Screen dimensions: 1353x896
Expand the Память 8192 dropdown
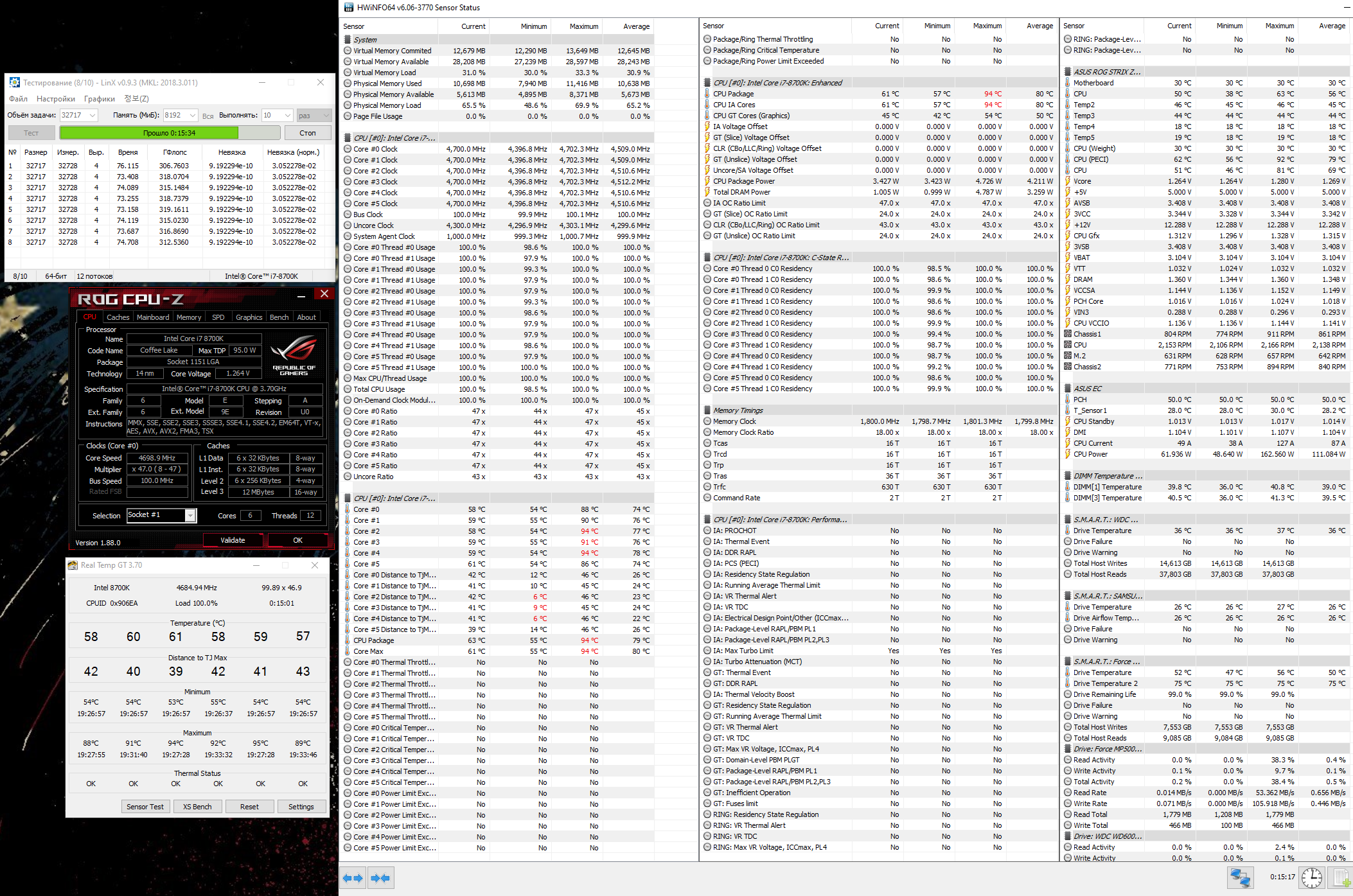(x=193, y=116)
